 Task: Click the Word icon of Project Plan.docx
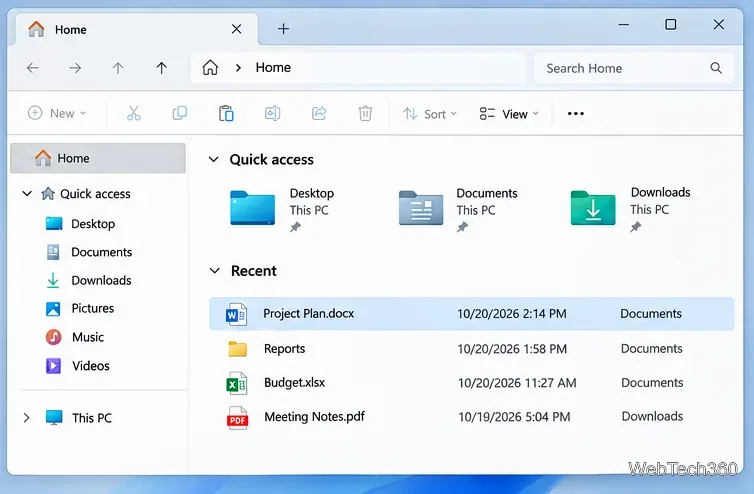point(236,314)
